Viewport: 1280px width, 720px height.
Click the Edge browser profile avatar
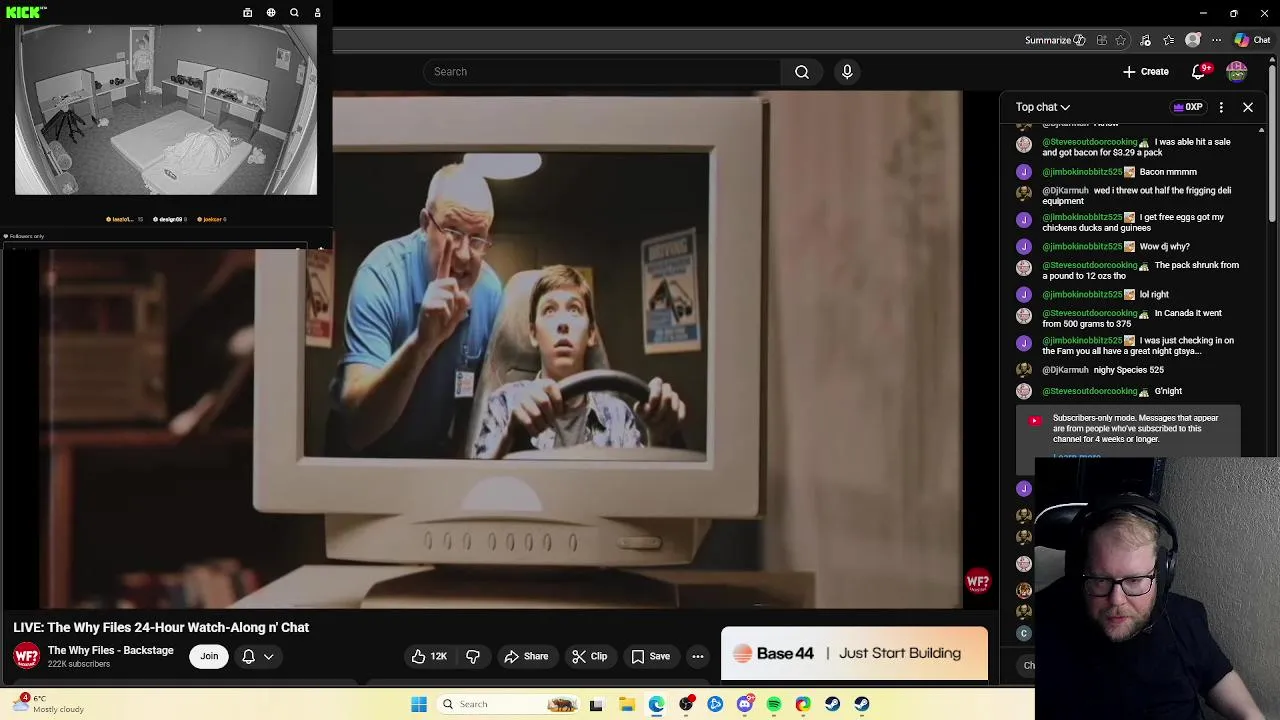1193,40
